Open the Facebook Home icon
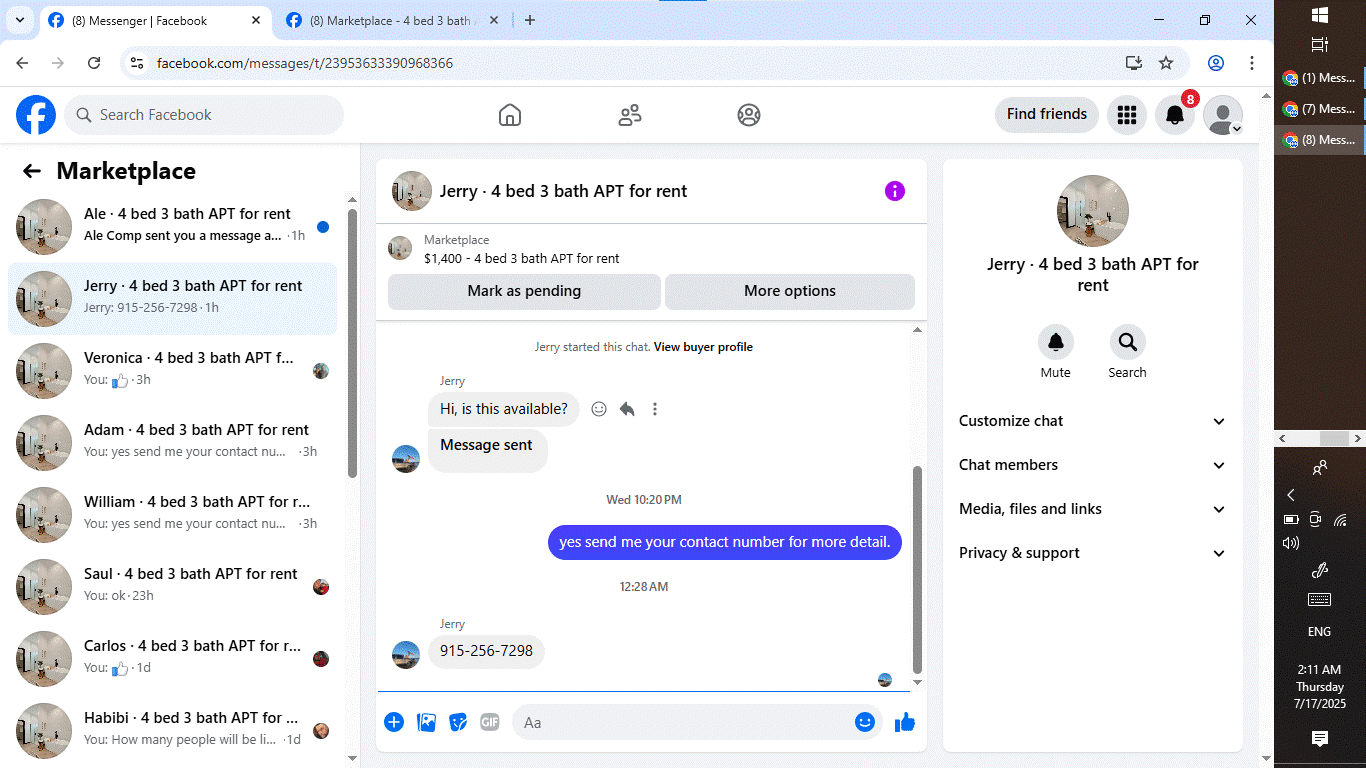Screen dimensions: 1366x768 click(510, 115)
